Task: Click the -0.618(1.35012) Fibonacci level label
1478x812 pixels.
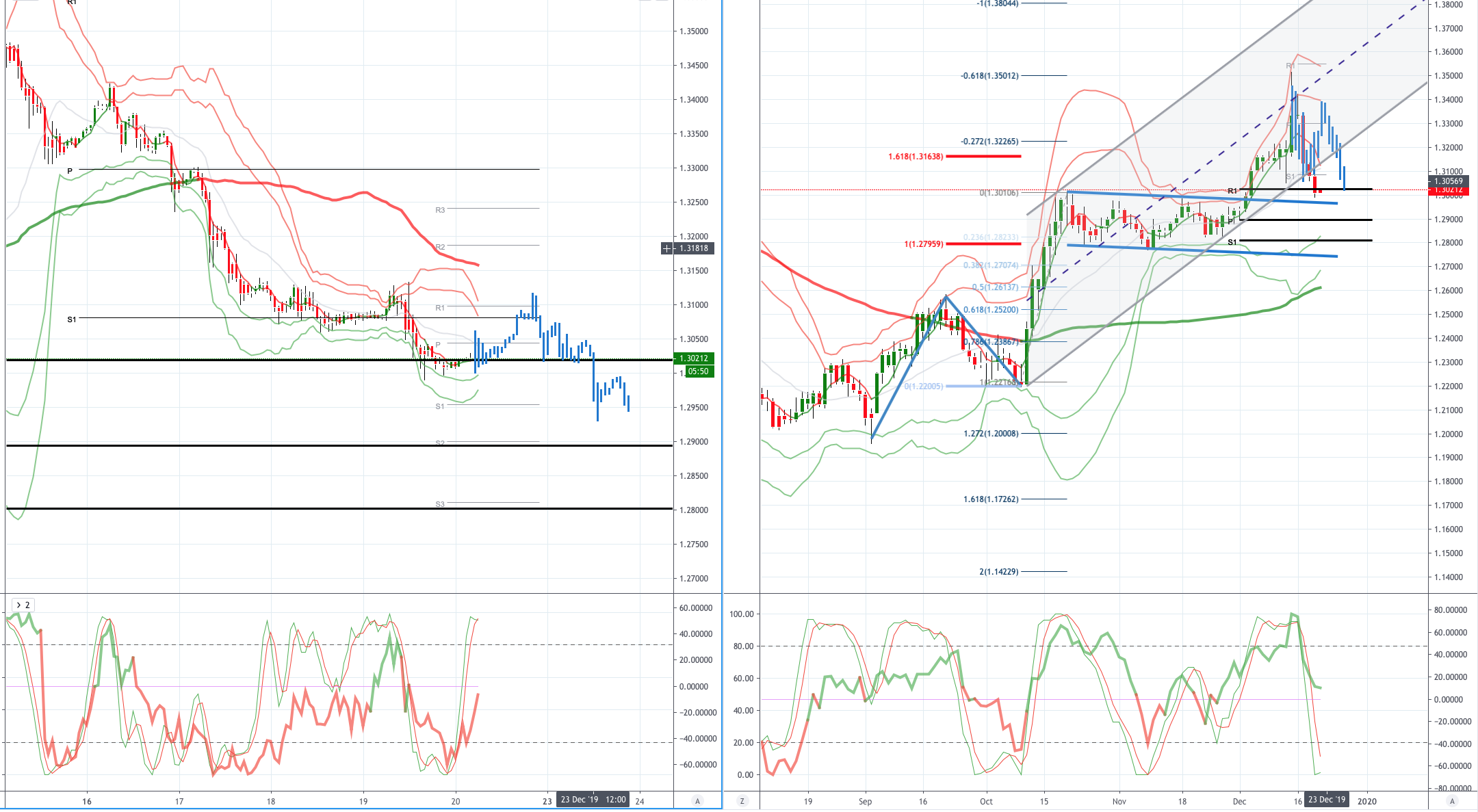Action: (989, 76)
